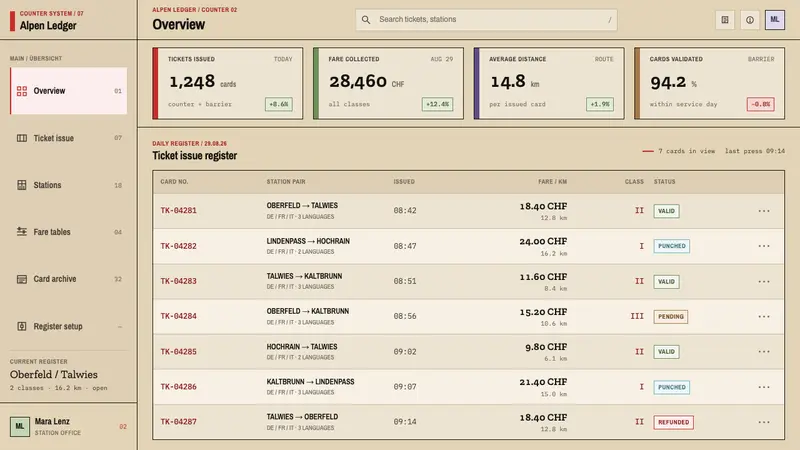This screenshot has height=450, width=800.
Task: Click the Overview grid icon
Action: coord(21,91)
